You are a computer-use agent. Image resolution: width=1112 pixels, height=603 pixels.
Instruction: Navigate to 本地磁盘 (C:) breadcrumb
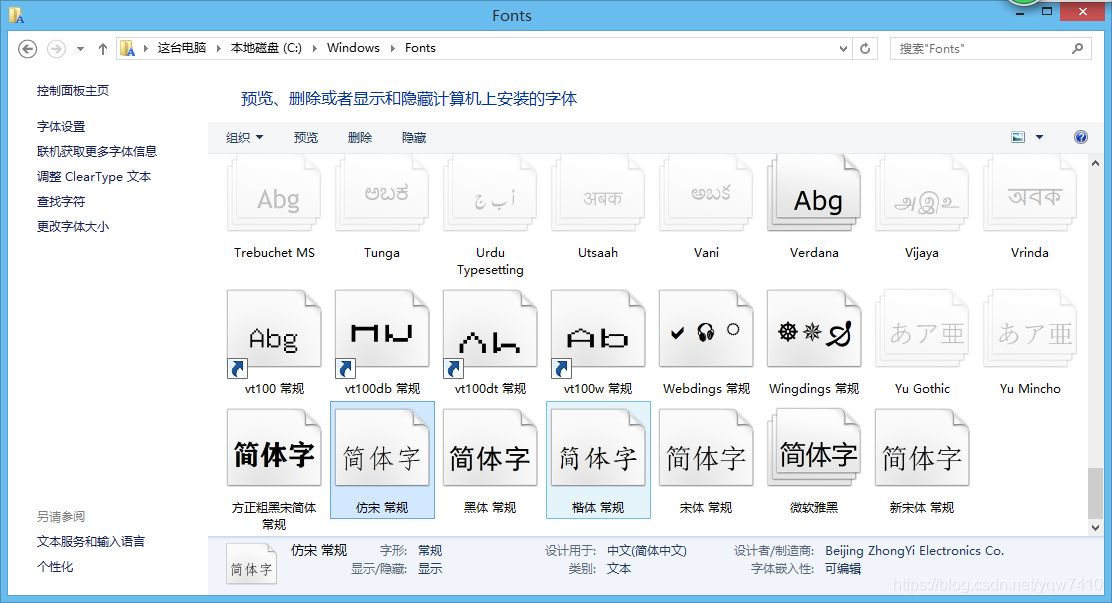[266, 48]
